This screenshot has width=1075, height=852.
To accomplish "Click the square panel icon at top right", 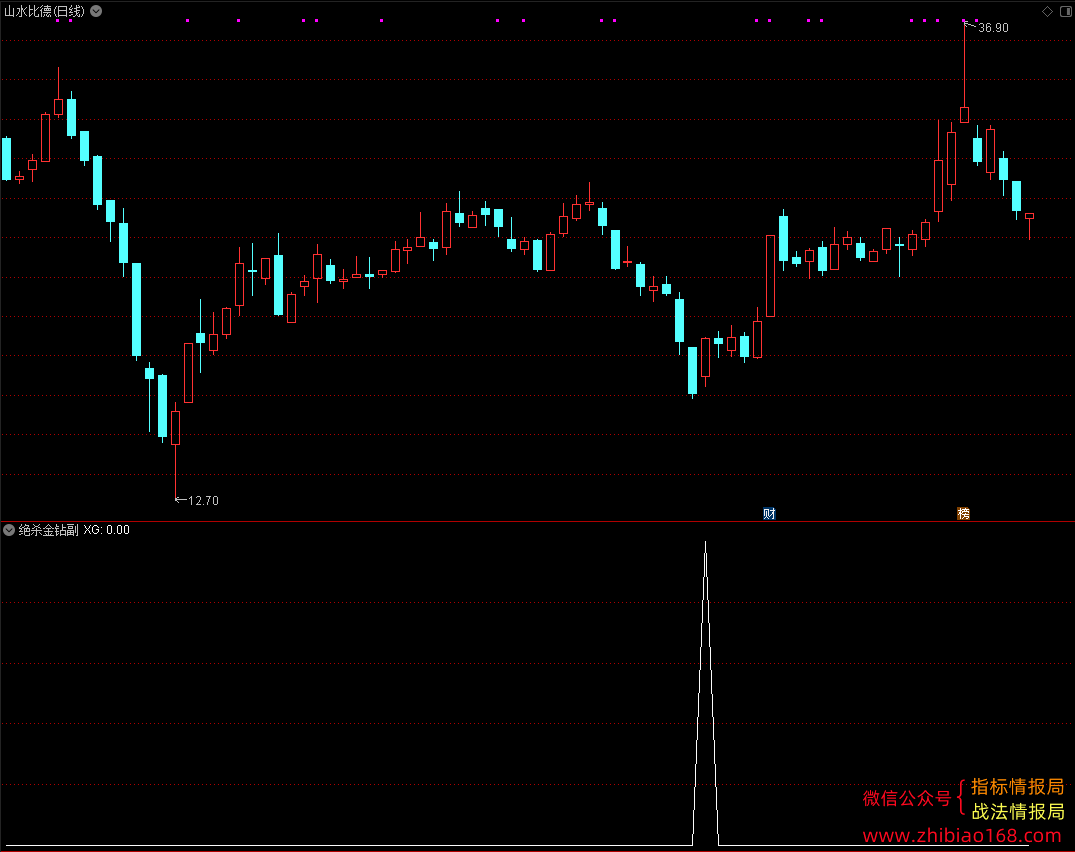I will pyautogui.click(x=1065, y=11).
